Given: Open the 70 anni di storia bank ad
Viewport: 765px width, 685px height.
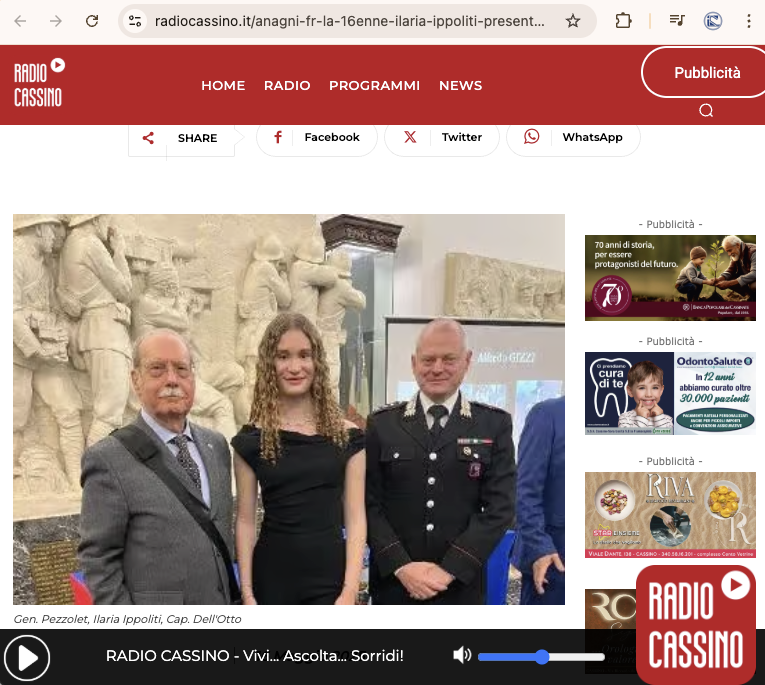Looking at the screenshot, I should pyautogui.click(x=670, y=278).
